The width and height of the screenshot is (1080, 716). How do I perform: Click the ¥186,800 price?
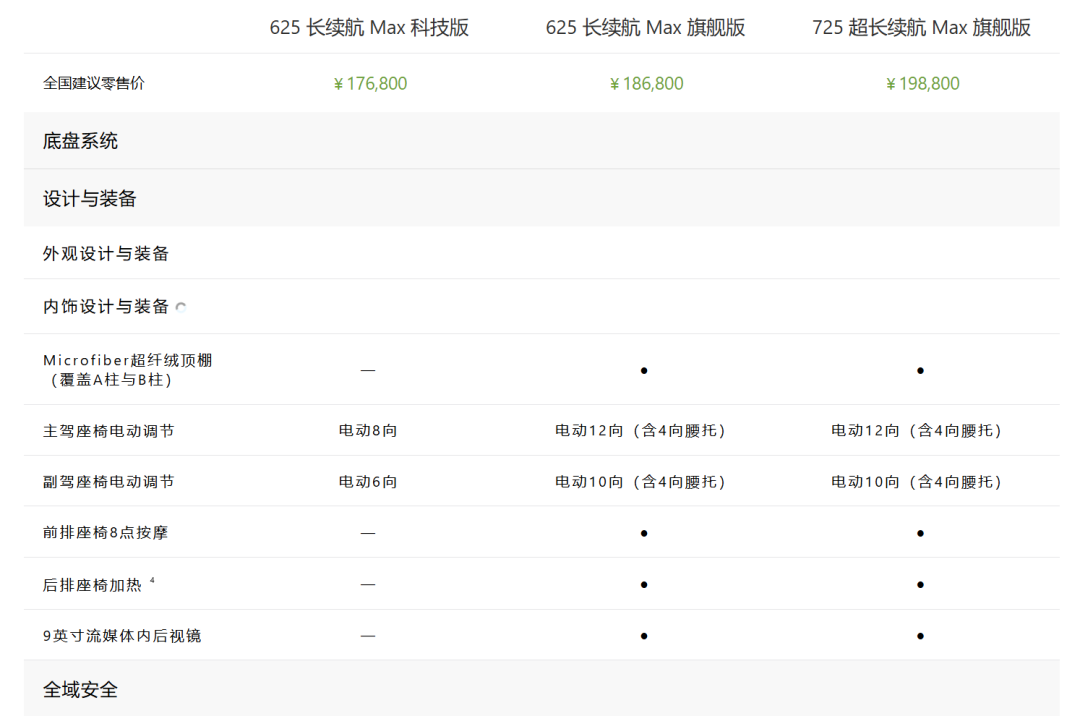pyautogui.click(x=646, y=84)
